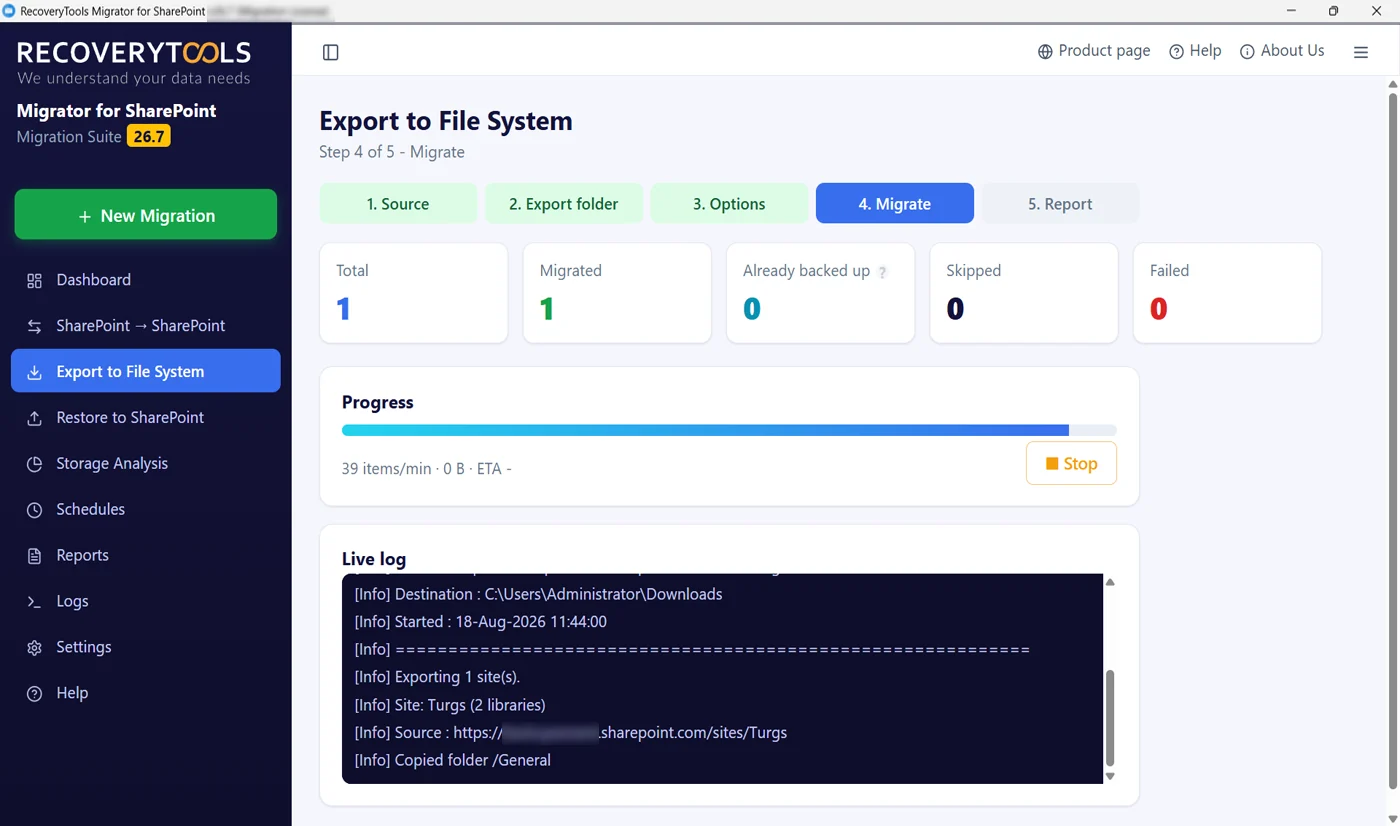Open Settings in the sidebar

[146, 648]
